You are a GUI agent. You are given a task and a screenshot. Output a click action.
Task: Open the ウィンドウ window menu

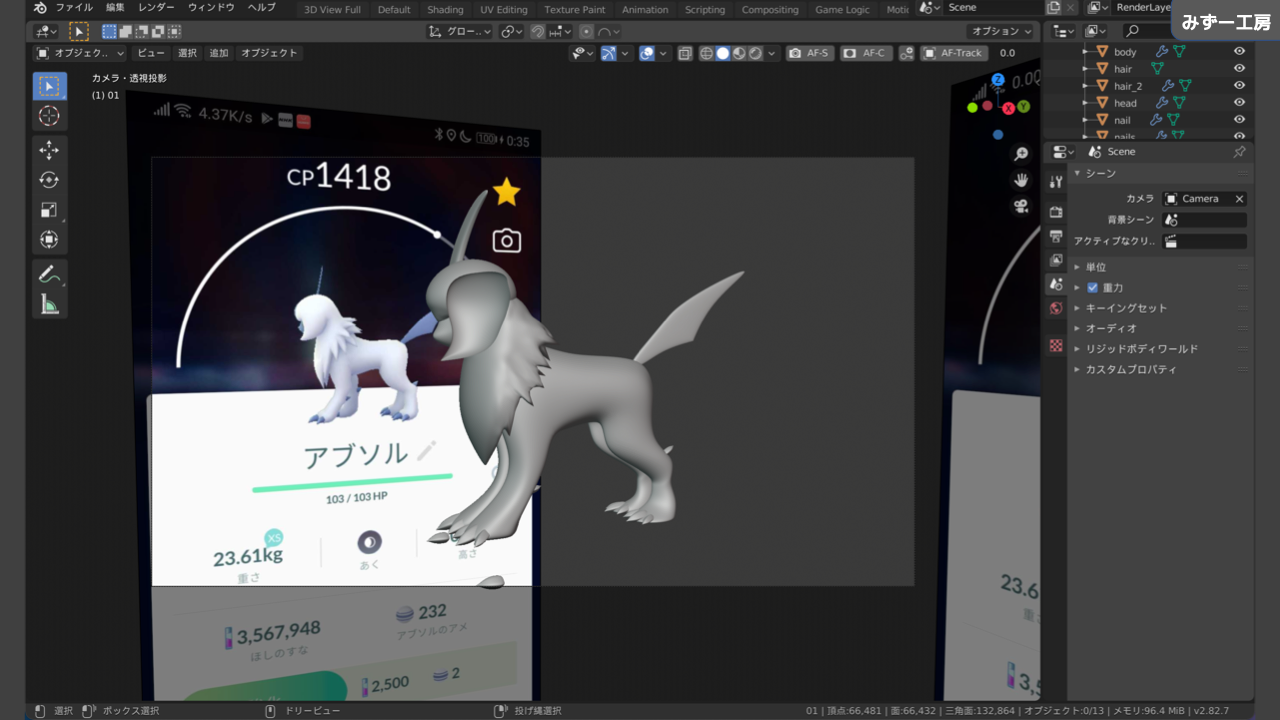(211, 8)
